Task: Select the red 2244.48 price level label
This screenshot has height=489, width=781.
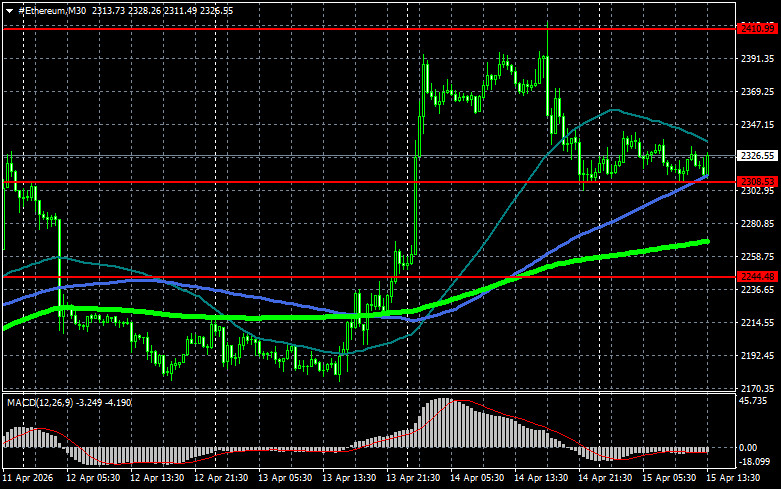Action: (x=758, y=276)
